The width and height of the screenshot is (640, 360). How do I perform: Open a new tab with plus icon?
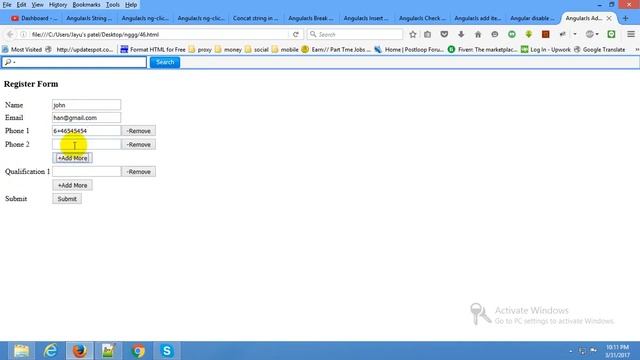[x=625, y=18]
